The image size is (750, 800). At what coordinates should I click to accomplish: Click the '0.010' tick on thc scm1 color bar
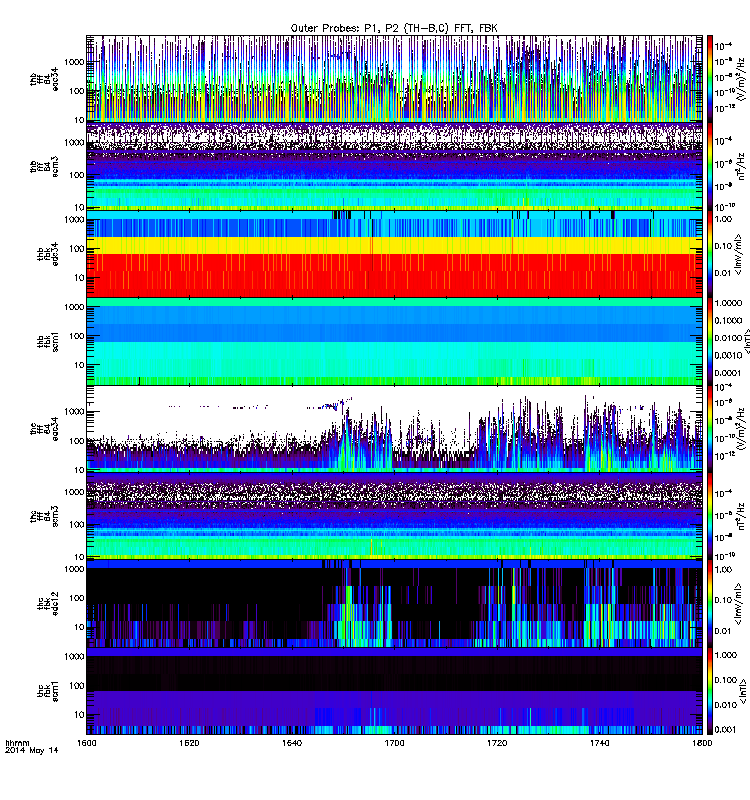tap(726, 705)
